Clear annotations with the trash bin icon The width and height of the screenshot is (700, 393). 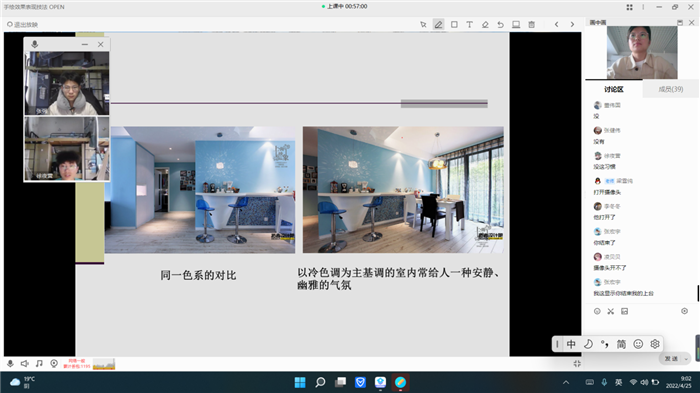(x=531, y=25)
